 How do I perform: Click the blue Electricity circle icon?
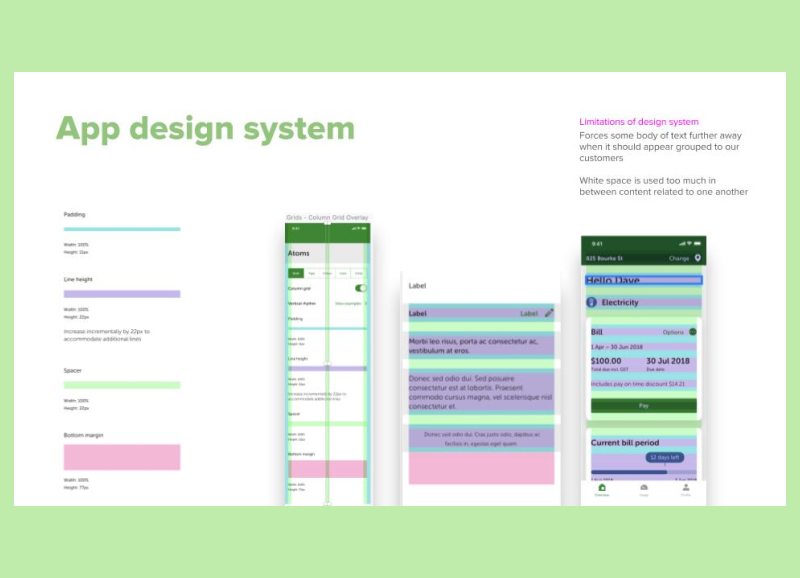pos(591,302)
